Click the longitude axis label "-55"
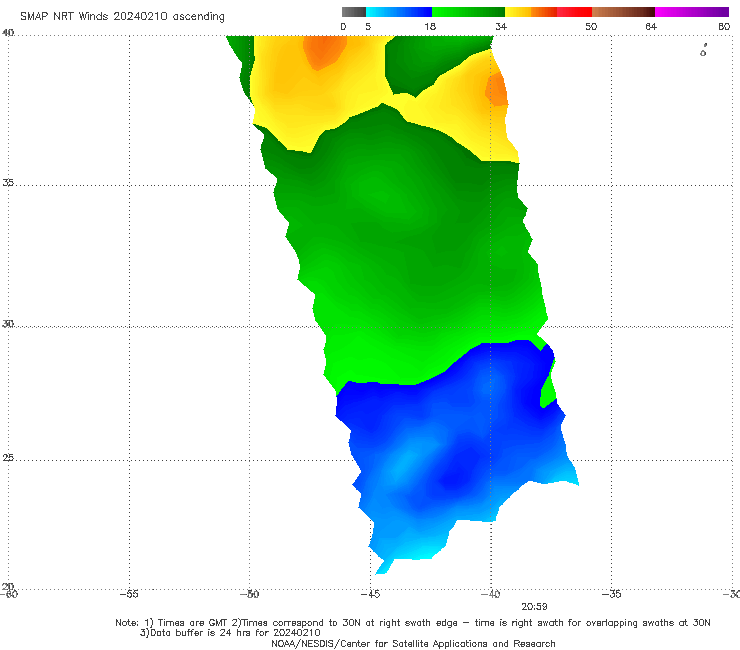 (x=129, y=594)
